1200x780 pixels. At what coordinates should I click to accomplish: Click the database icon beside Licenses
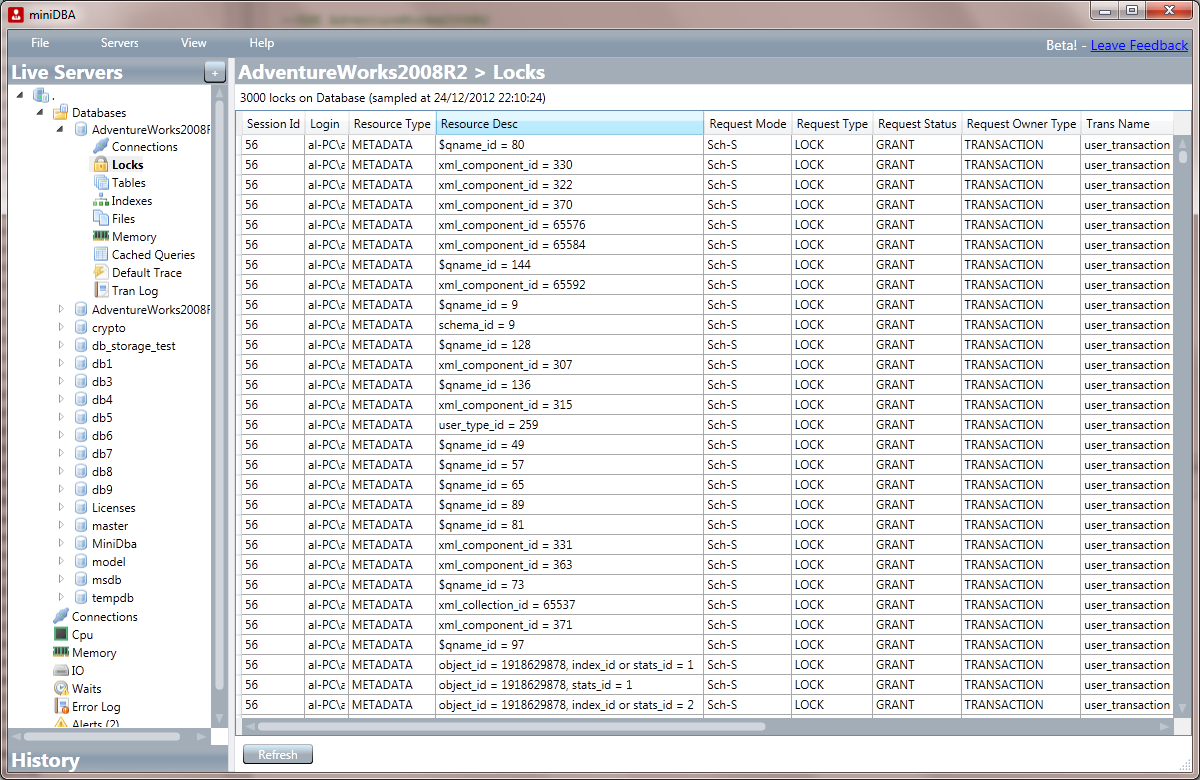[x=81, y=507]
